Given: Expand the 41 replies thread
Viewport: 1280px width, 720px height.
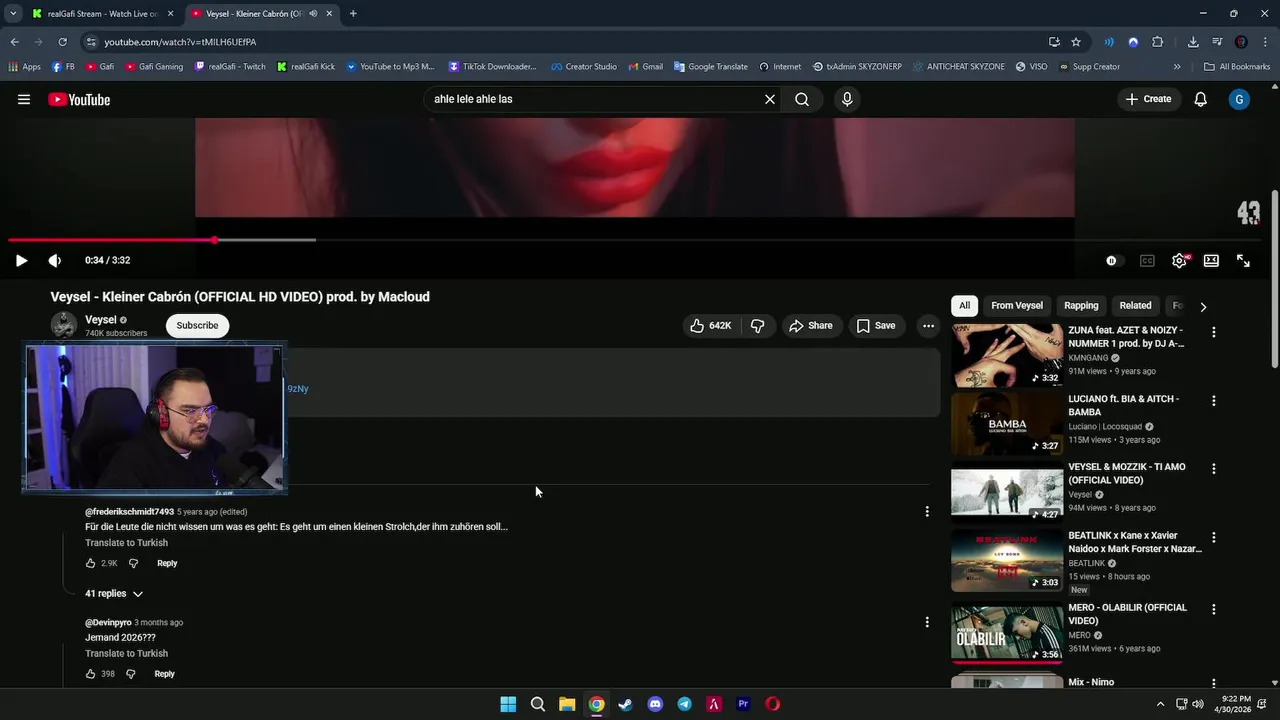Looking at the screenshot, I should pyautogui.click(x=114, y=593).
